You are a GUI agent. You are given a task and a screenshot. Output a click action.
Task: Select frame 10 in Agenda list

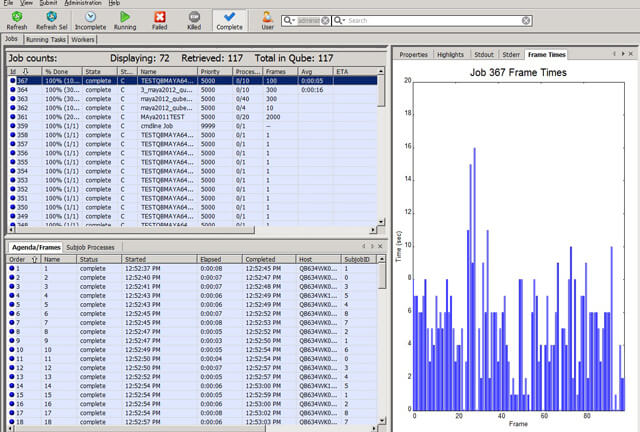click(x=191, y=350)
